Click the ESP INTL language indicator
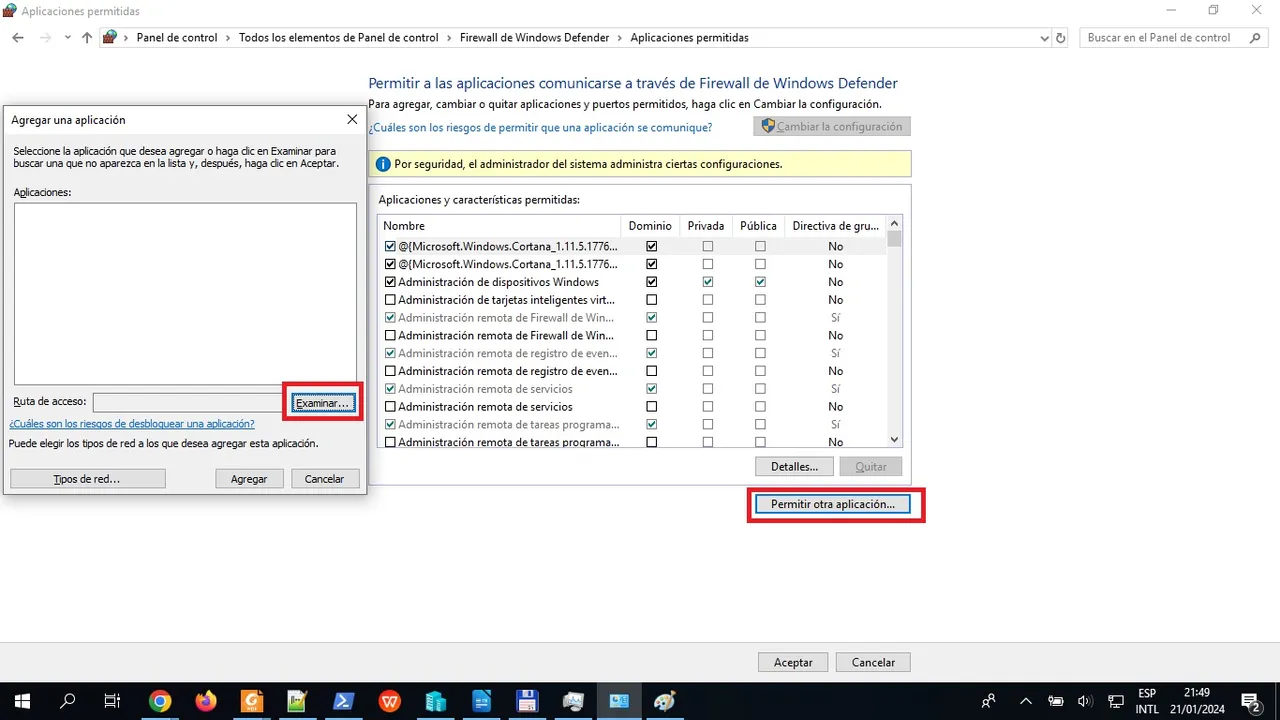Screen dimensions: 1280x720 tap(1147, 701)
